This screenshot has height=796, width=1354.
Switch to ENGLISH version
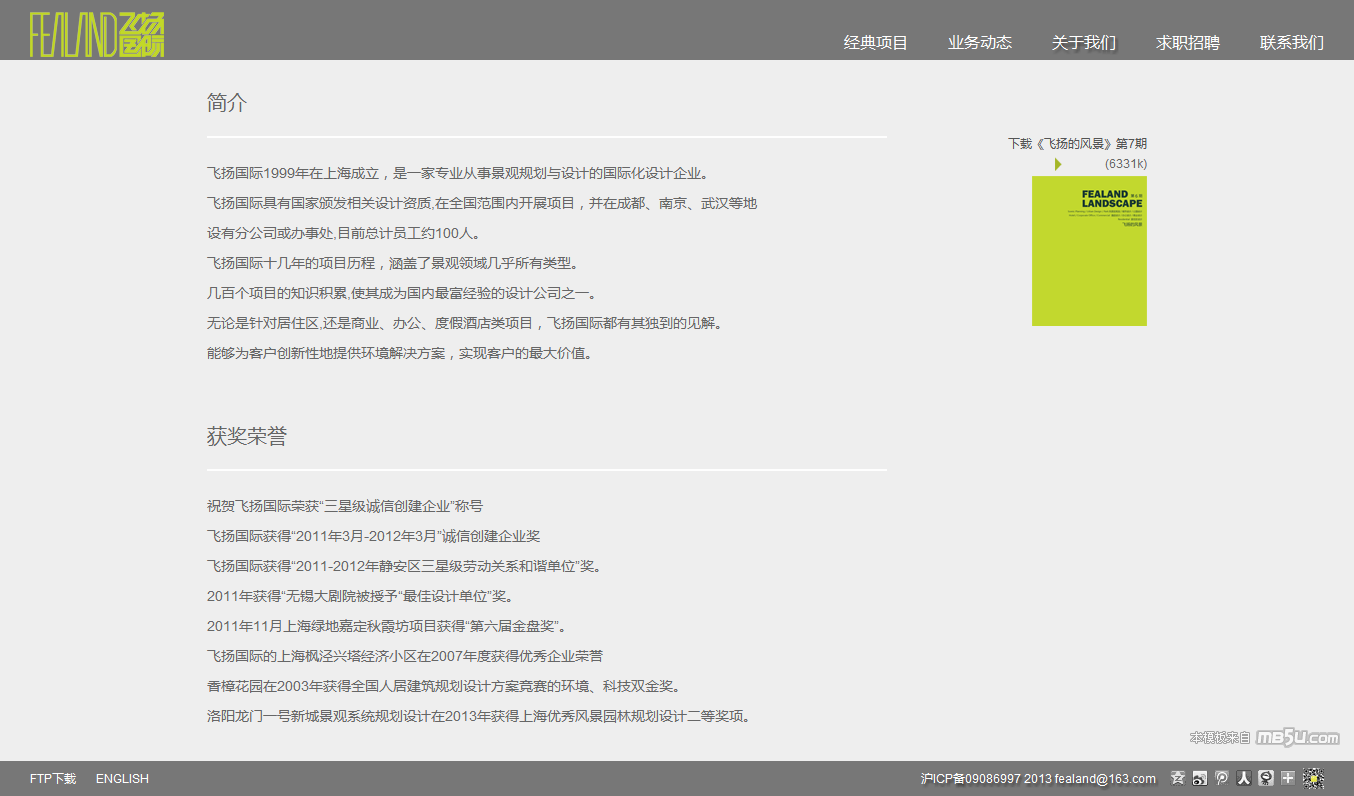pyautogui.click(x=122, y=779)
